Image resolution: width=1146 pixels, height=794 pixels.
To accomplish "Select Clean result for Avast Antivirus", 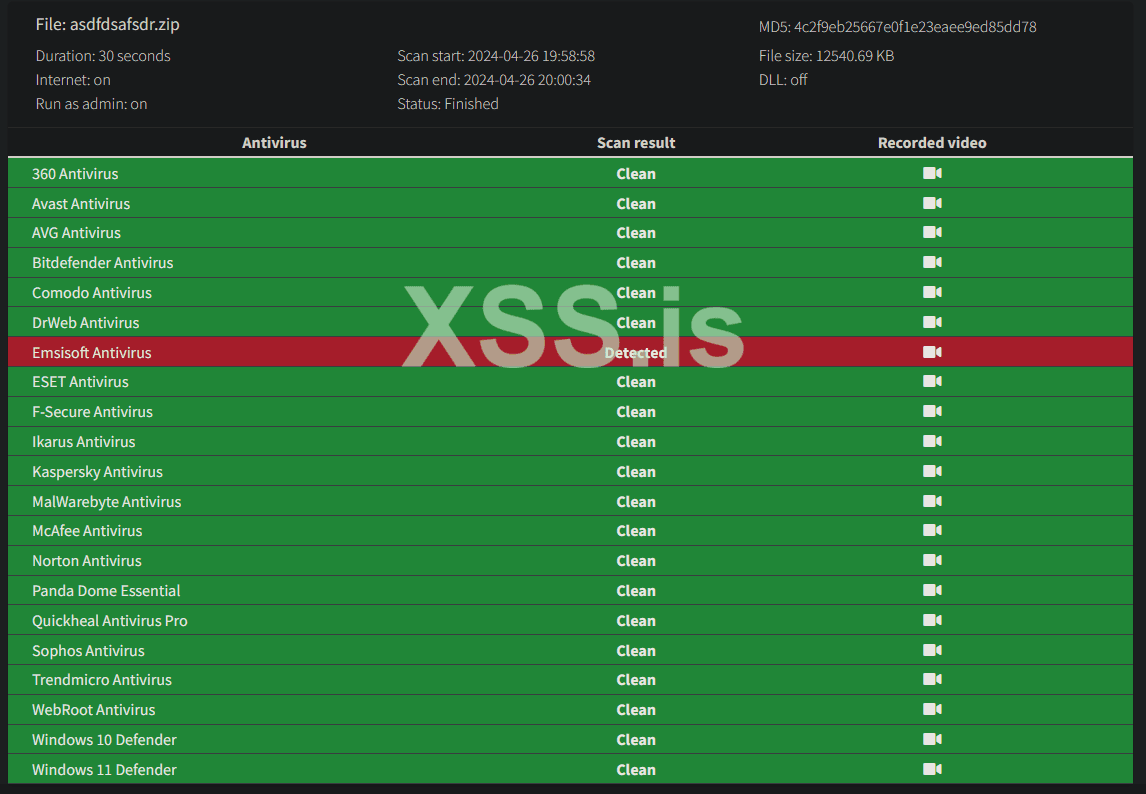I will (x=636, y=203).
